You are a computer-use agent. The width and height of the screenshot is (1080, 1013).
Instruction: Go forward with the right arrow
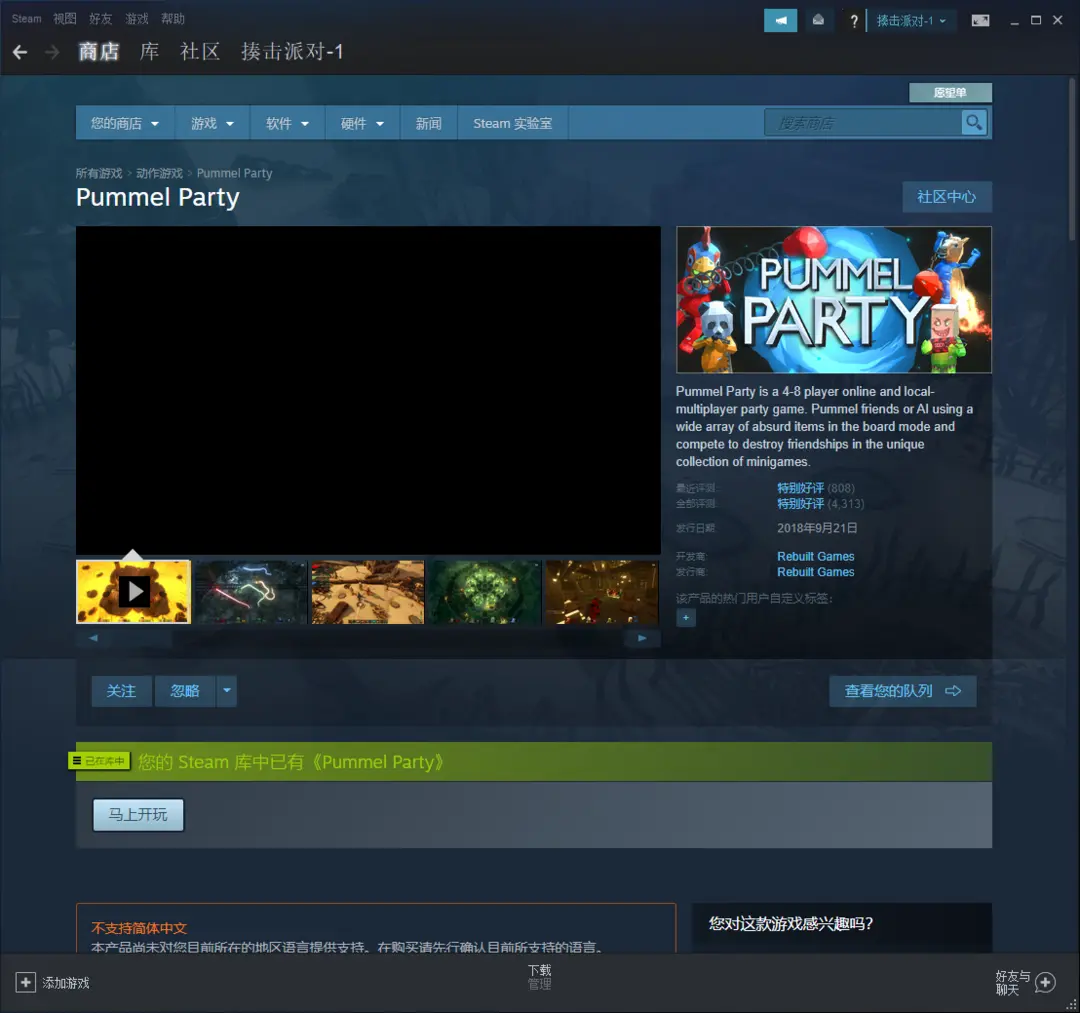(52, 52)
